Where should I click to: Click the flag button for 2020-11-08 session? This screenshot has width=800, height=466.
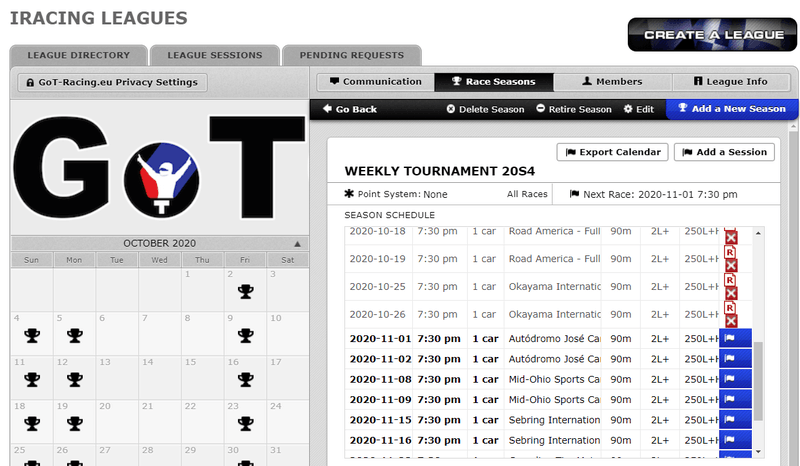(735, 379)
